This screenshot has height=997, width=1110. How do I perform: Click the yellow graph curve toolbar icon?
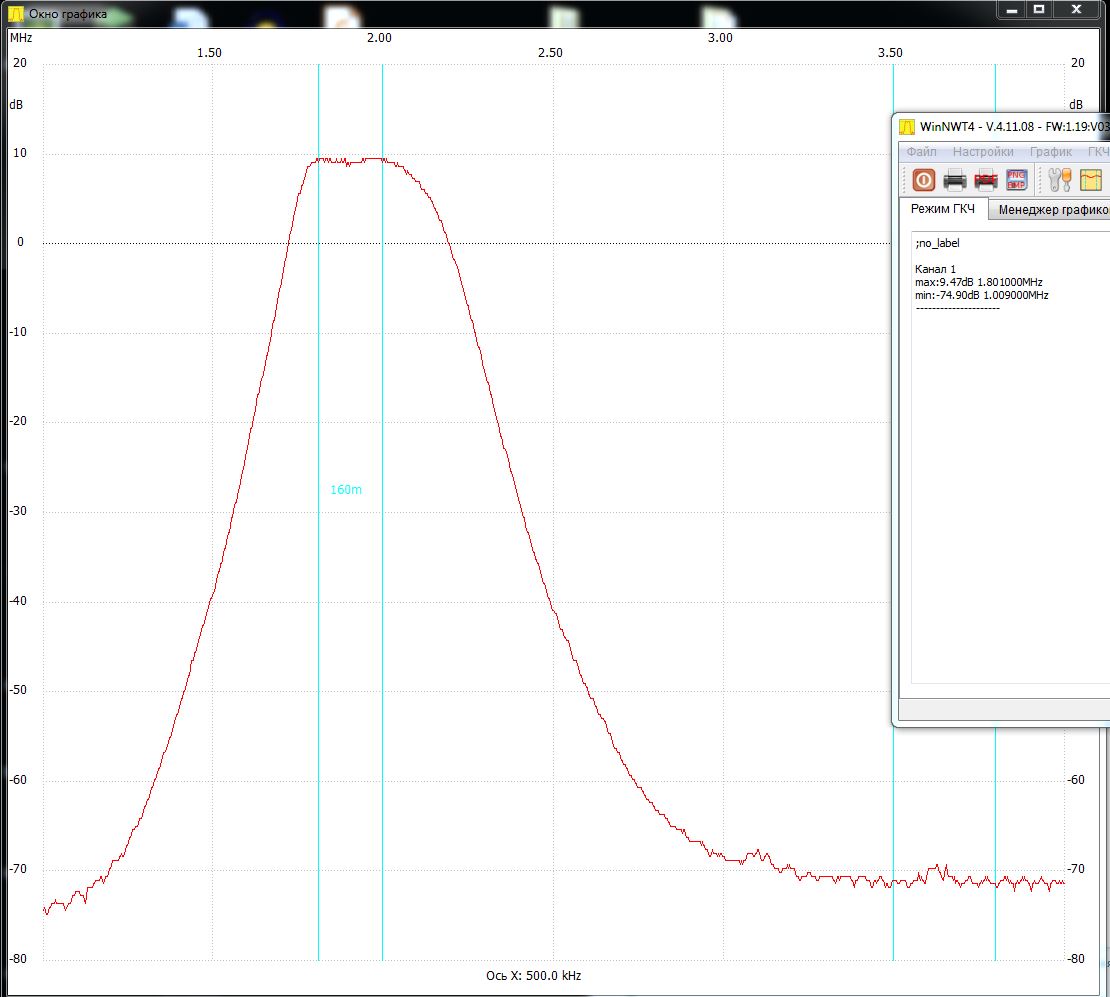[x=1091, y=180]
